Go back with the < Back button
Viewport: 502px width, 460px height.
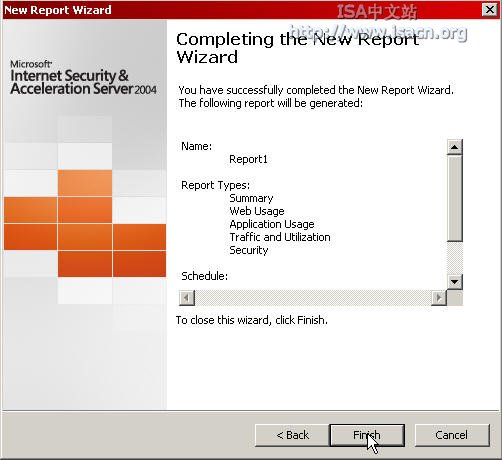point(292,435)
